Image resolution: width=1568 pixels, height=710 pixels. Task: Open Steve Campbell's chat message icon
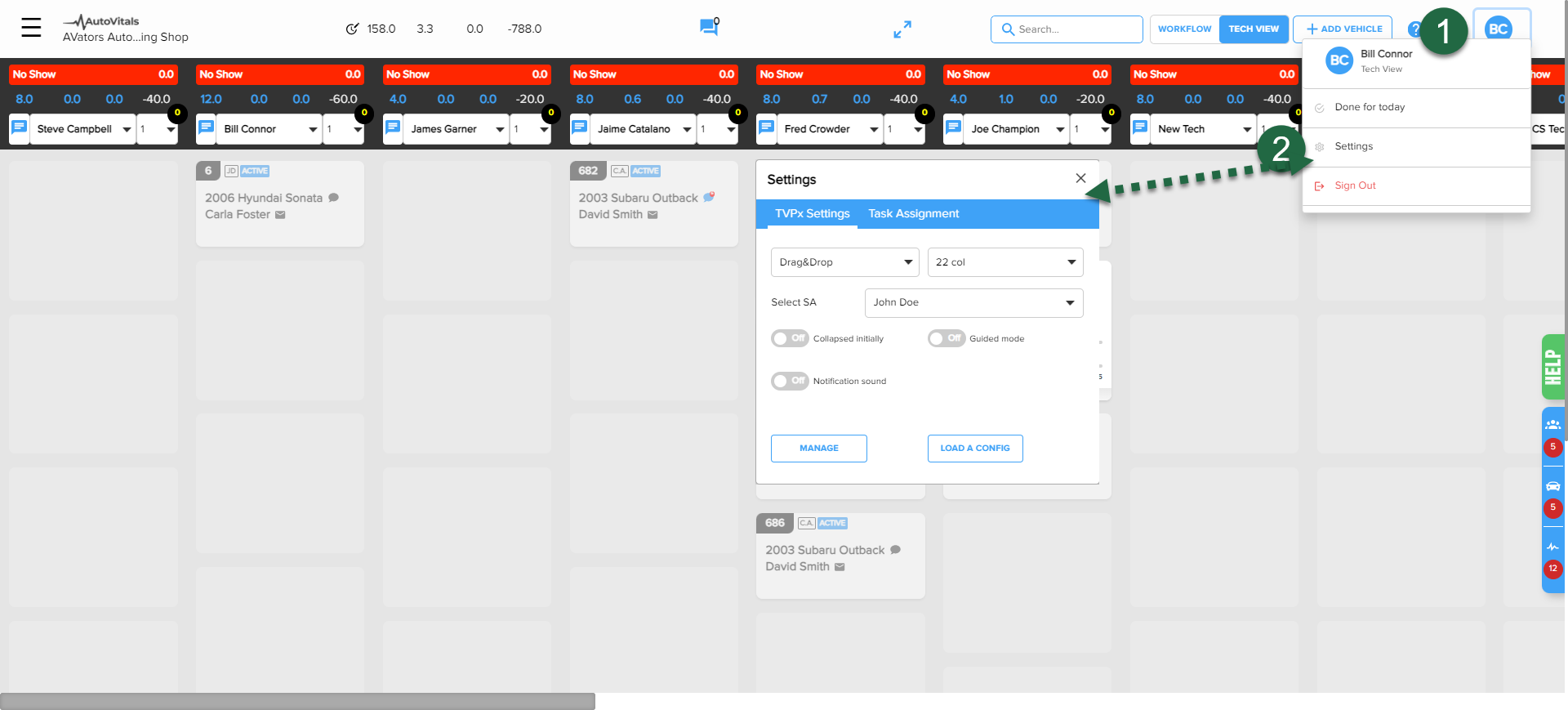pos(20,128)
